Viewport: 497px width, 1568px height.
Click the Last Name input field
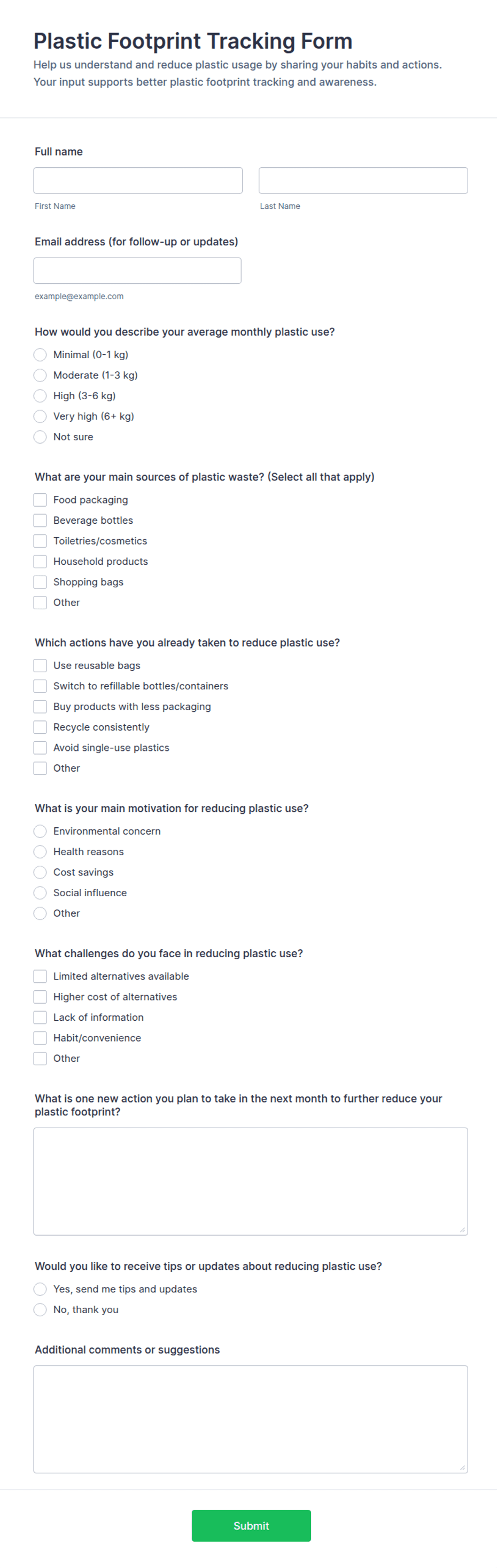point(363,180)
